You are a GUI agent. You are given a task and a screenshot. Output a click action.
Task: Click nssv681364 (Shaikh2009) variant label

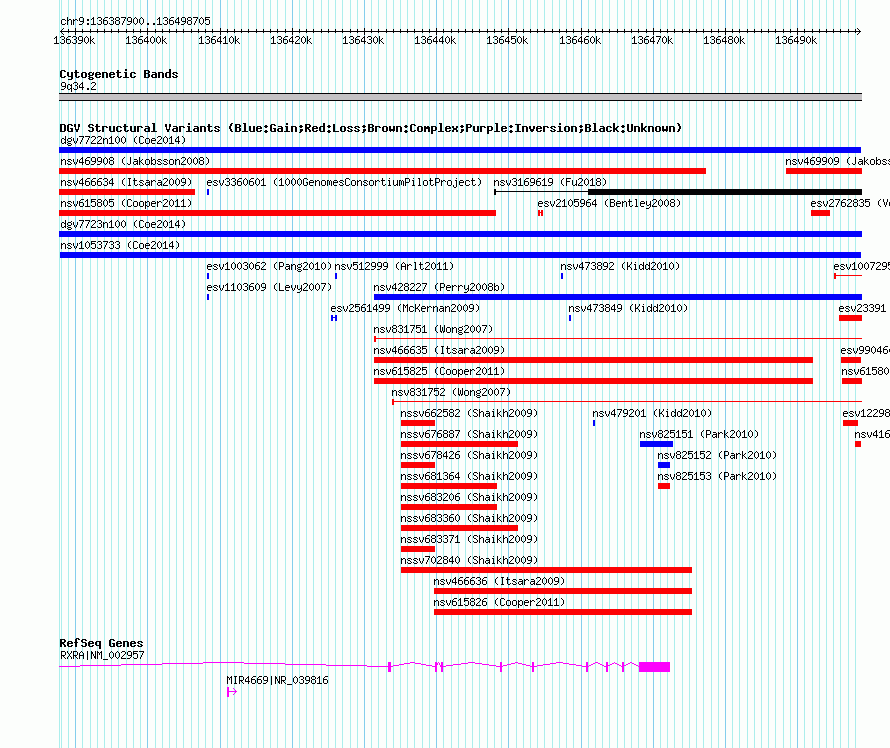point(469,476)
